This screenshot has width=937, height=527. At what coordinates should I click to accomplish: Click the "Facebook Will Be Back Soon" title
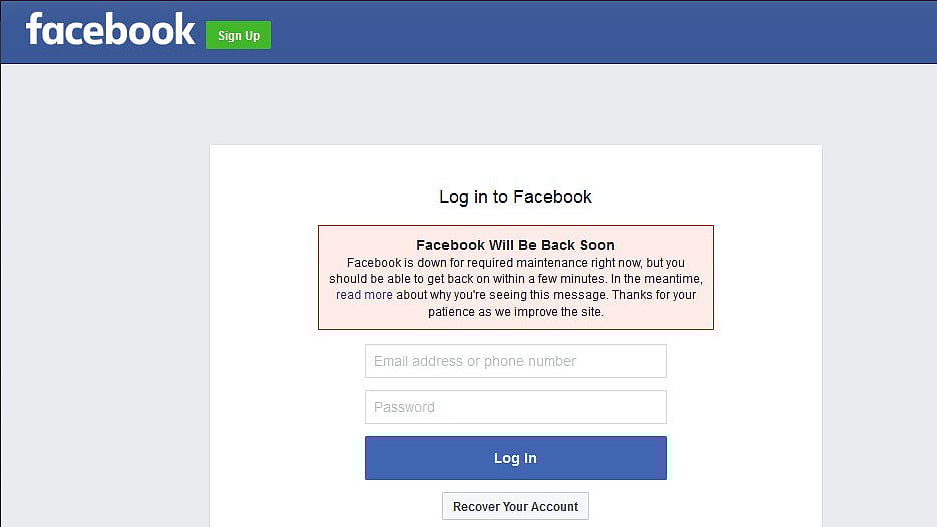515,245
